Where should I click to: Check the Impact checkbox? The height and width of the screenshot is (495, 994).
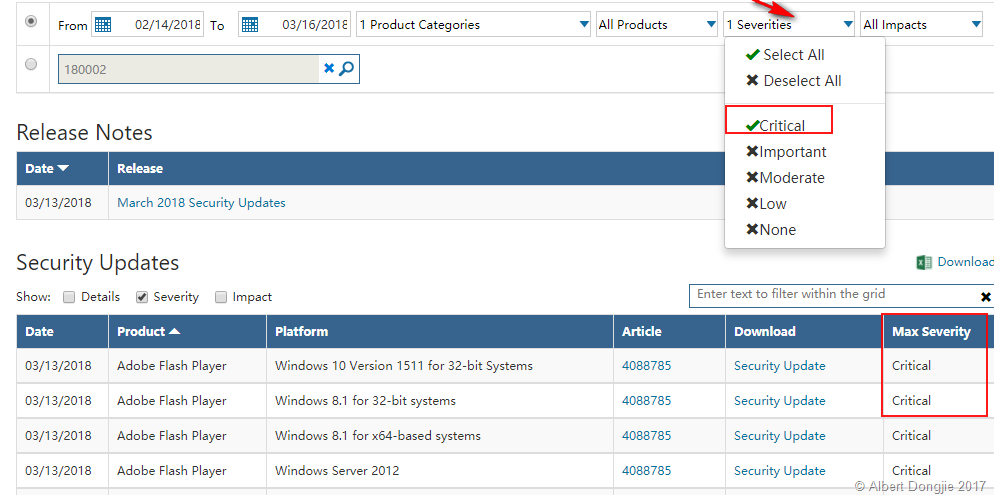pos(221,297)
